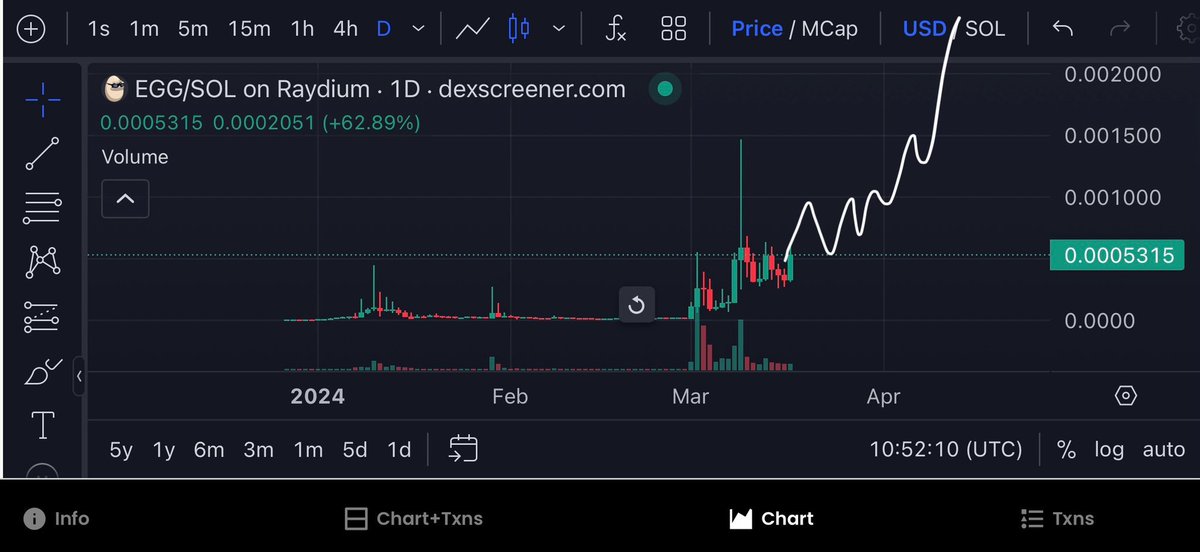Screen dimensions: 1200x552
Task: Click the Mar date axis label
Action: (x=690, y=397)
